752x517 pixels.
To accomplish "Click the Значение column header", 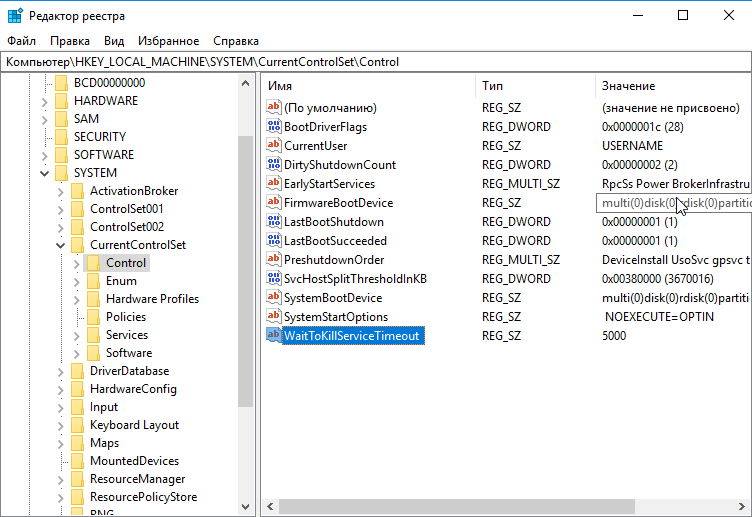I will 673,86.
